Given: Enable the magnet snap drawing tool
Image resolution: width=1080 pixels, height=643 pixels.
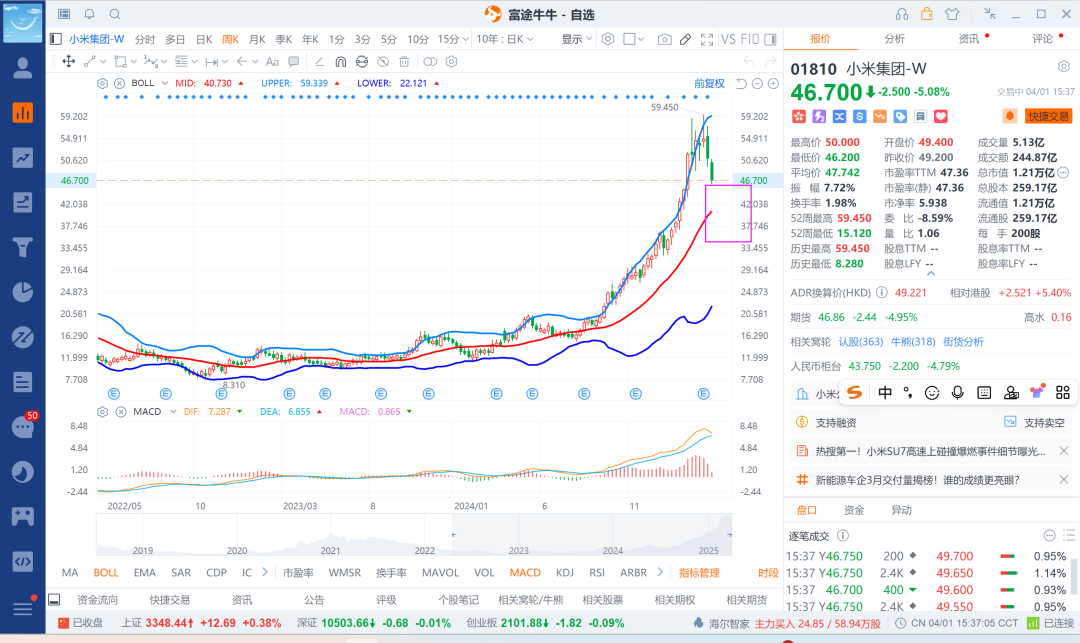Looking at the screenshot, I should (340, 62).
